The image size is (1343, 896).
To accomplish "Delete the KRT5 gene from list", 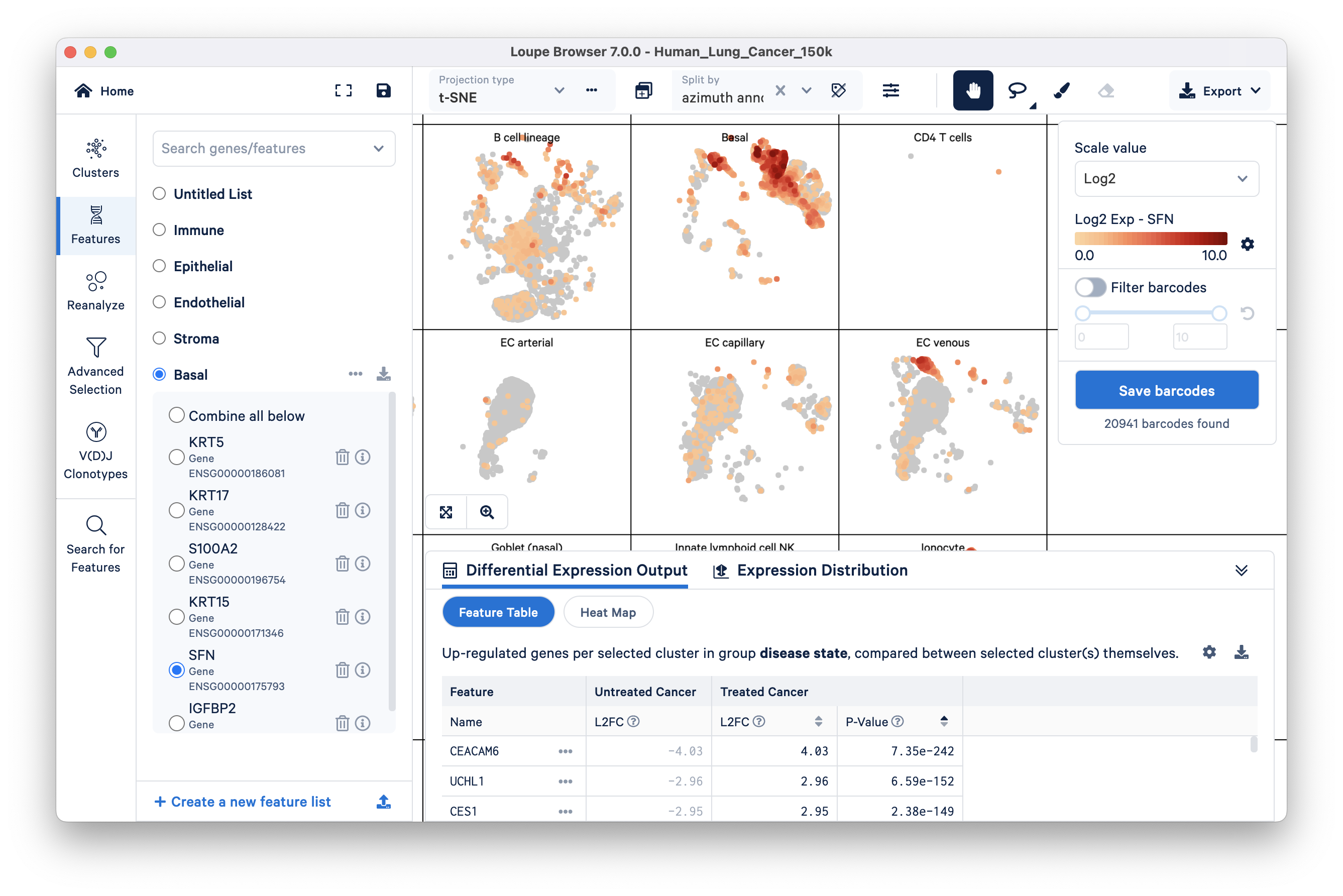I will [x=342, y=457].
